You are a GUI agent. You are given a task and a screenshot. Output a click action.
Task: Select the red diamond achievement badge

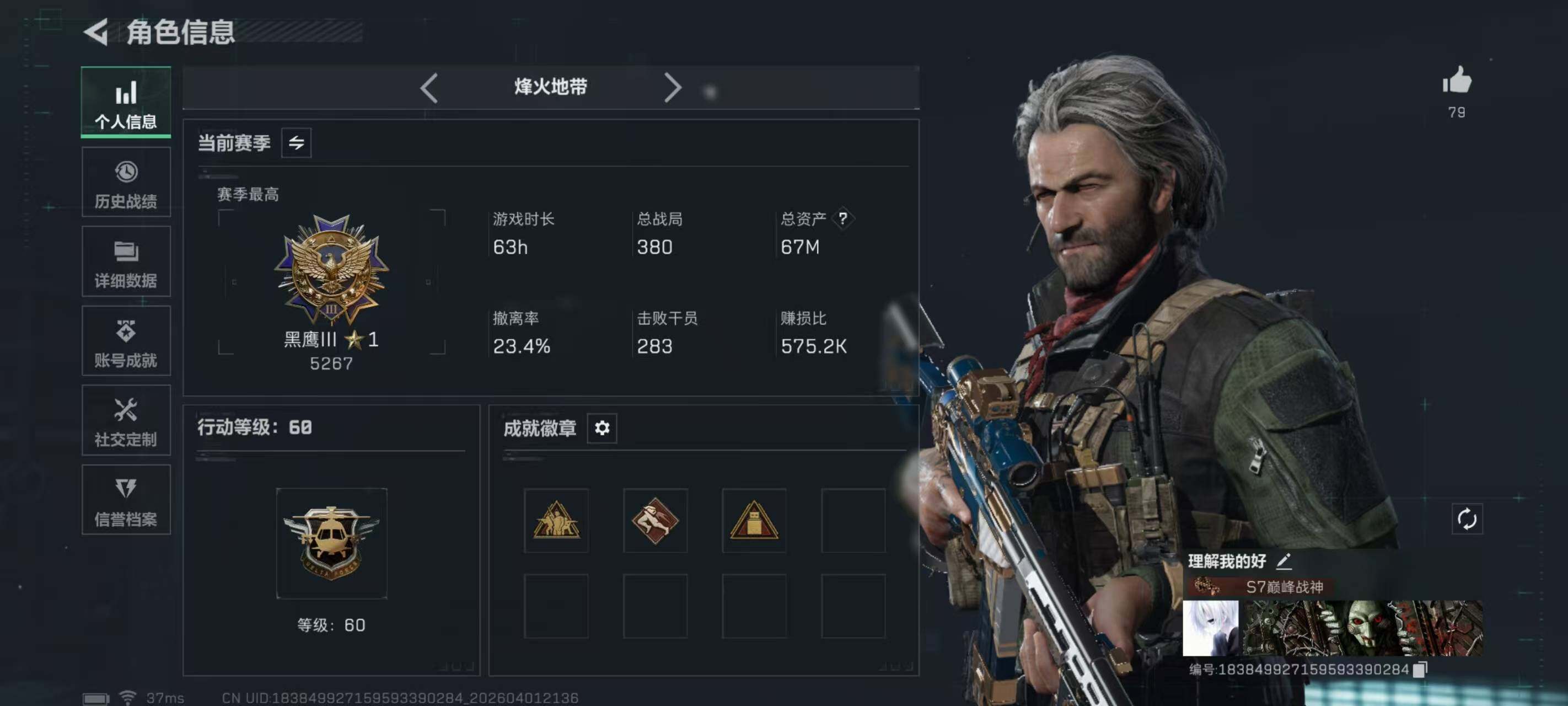[x=655, y=520]
